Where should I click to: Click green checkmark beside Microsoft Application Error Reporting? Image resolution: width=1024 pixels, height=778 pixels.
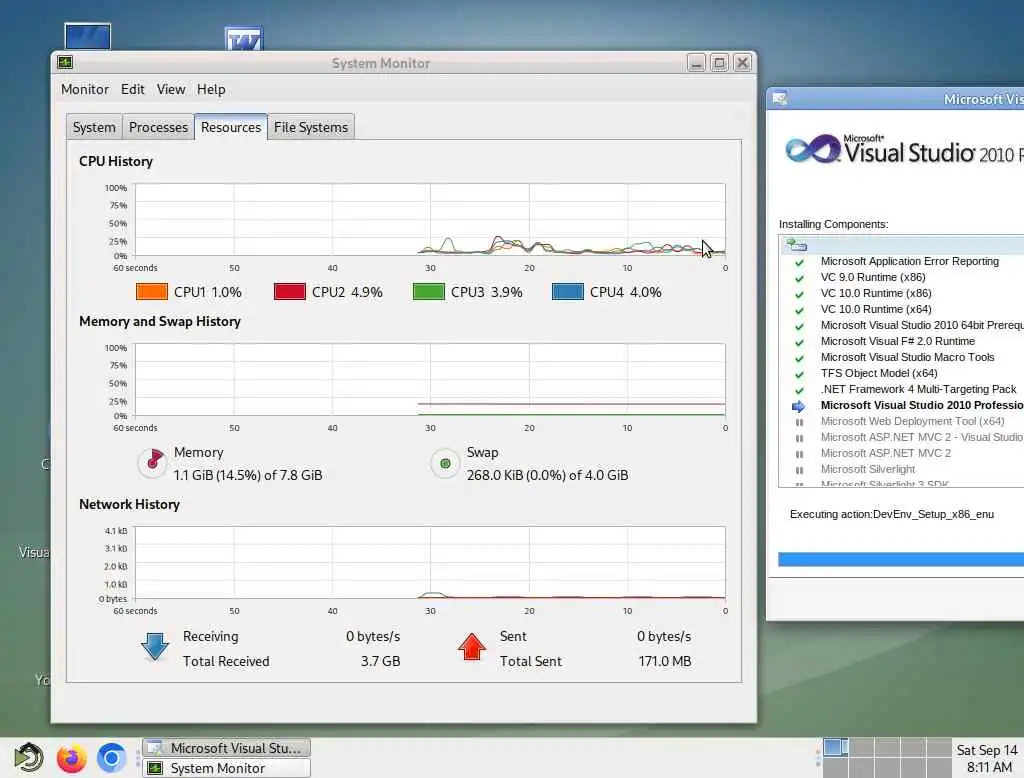[799, 262]
